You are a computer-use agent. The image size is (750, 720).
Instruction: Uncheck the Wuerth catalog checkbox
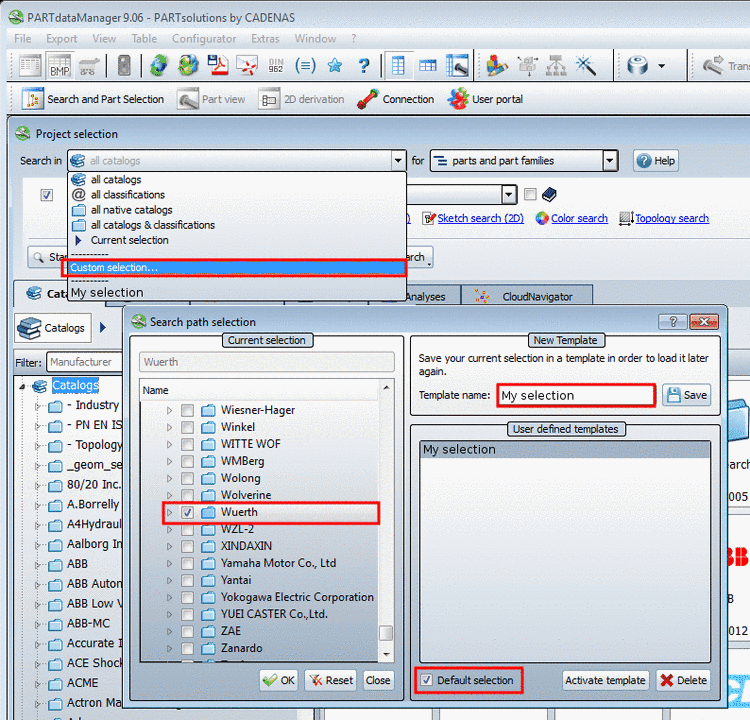pyautogui.click(x=188, y=512)
